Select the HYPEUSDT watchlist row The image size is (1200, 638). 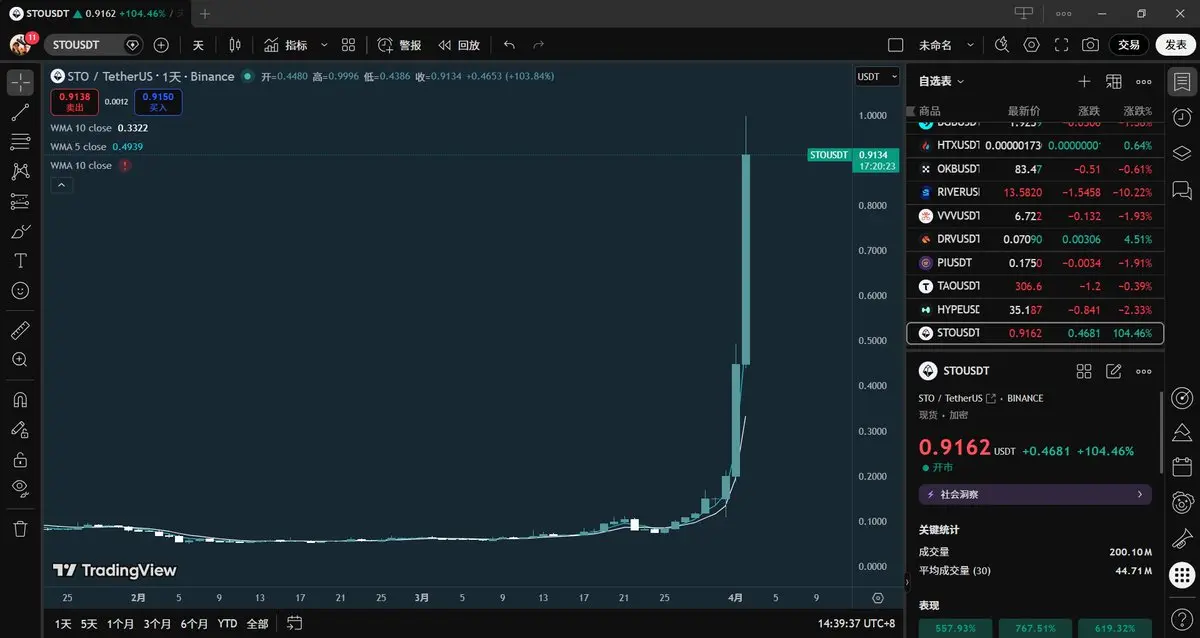click(x=1035, y=310)
